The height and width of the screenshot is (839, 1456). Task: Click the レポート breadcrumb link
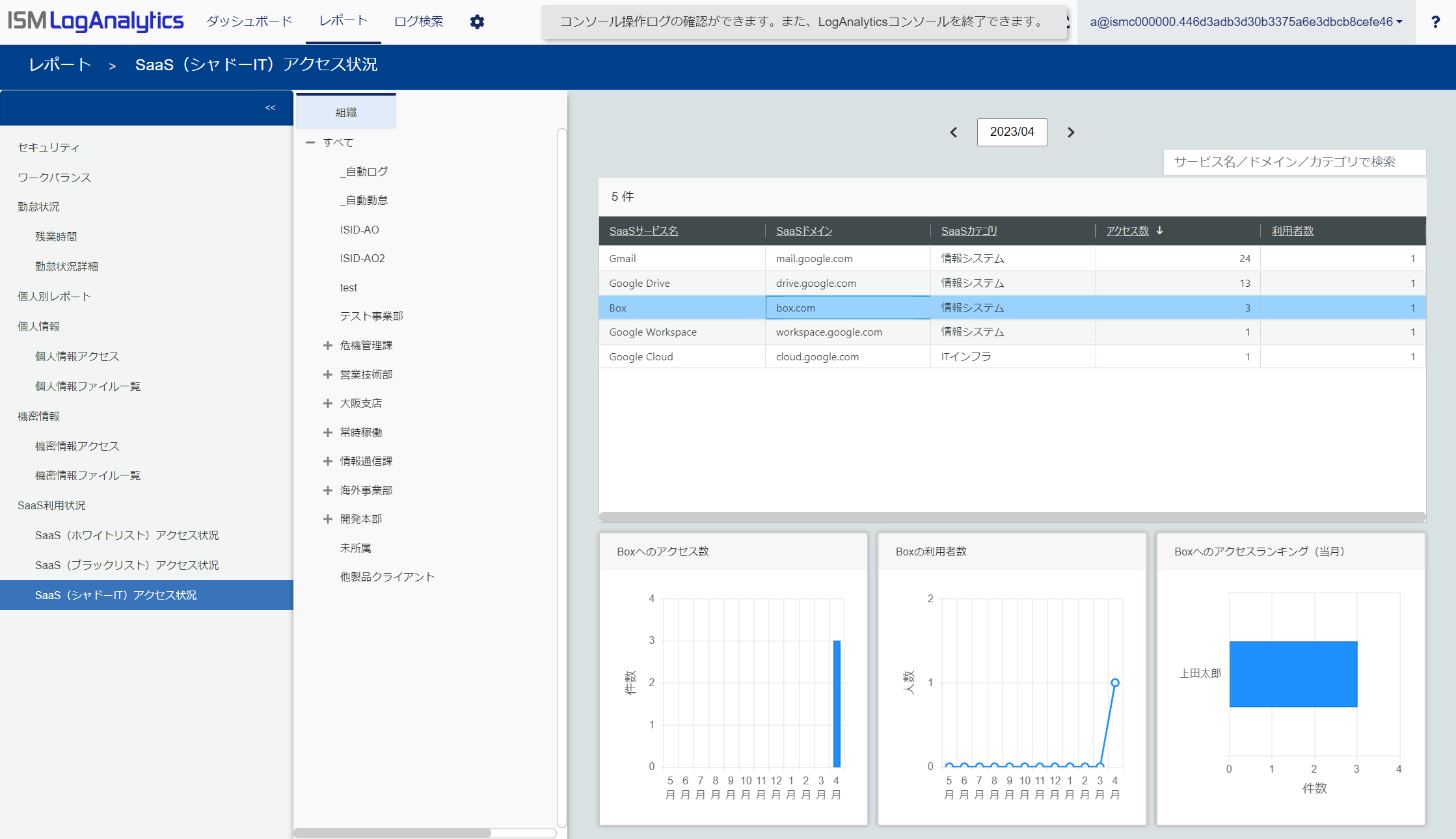(x=60, y=64)
